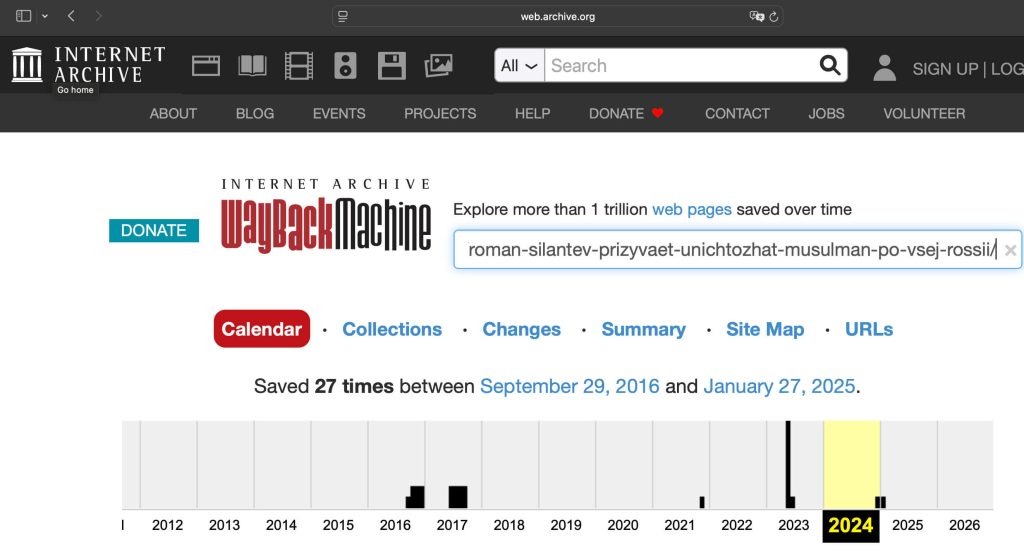The width and height of the screenshot is (1024, 552).
Task: Expand the sidebar options chevron
Action: point(45,16)
